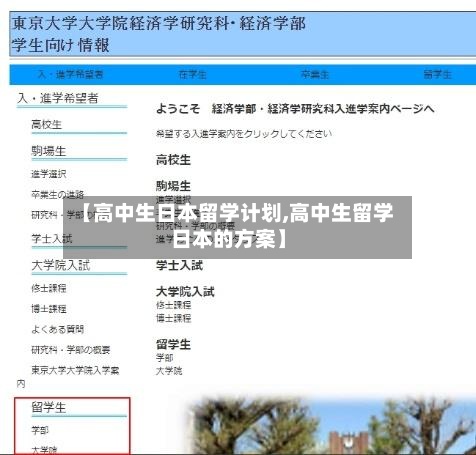Select 高校生 in the left sidebar
The image size is (476, 455).
point(47,125)
